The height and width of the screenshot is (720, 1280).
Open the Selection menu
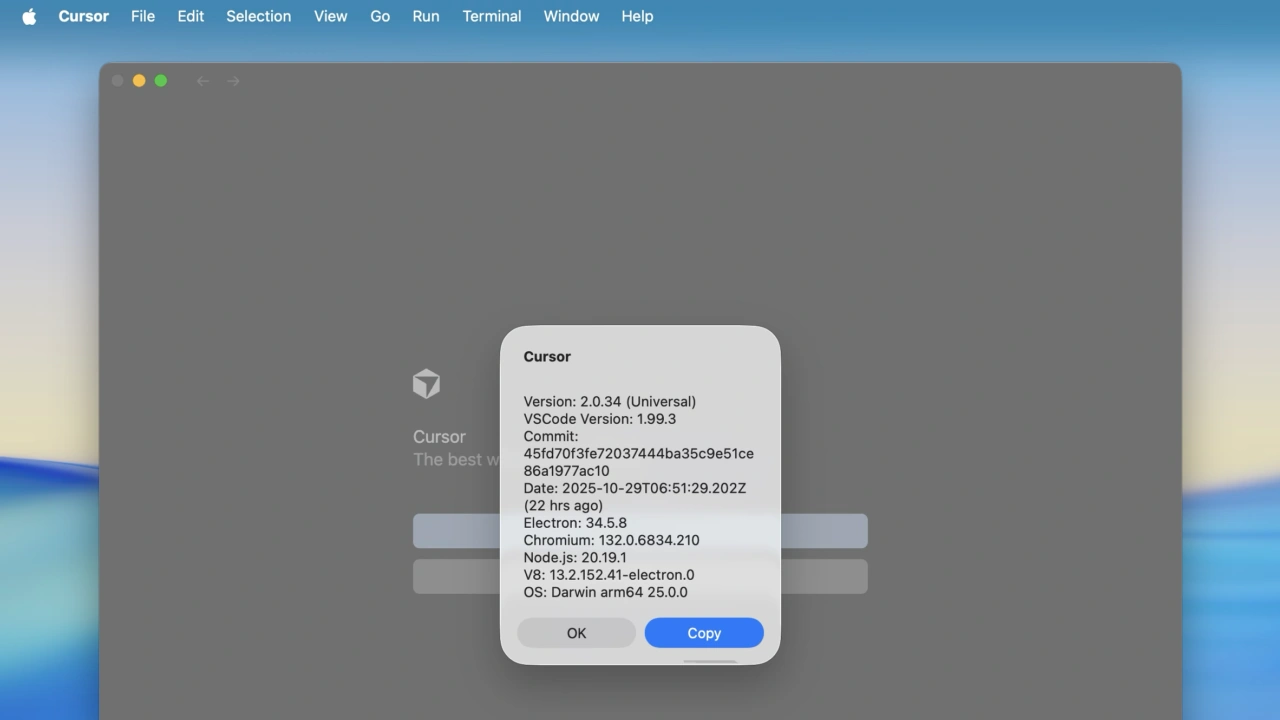(258, 16)
